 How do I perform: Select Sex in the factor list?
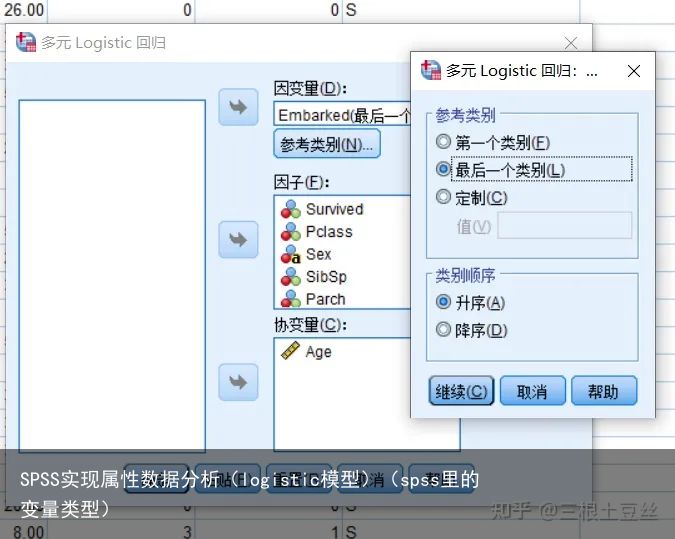click(x=319, y=254)
